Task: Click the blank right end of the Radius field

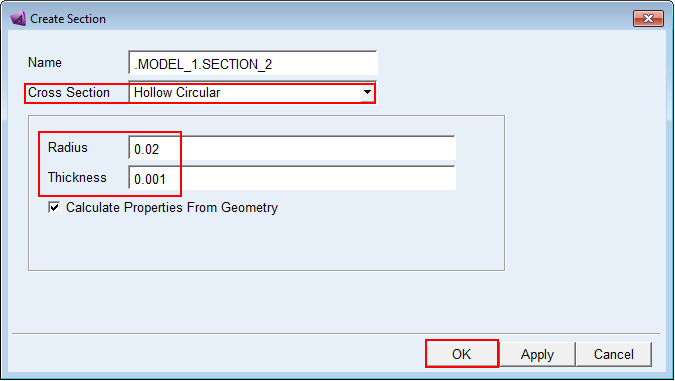Action: [x=387, y=149]
